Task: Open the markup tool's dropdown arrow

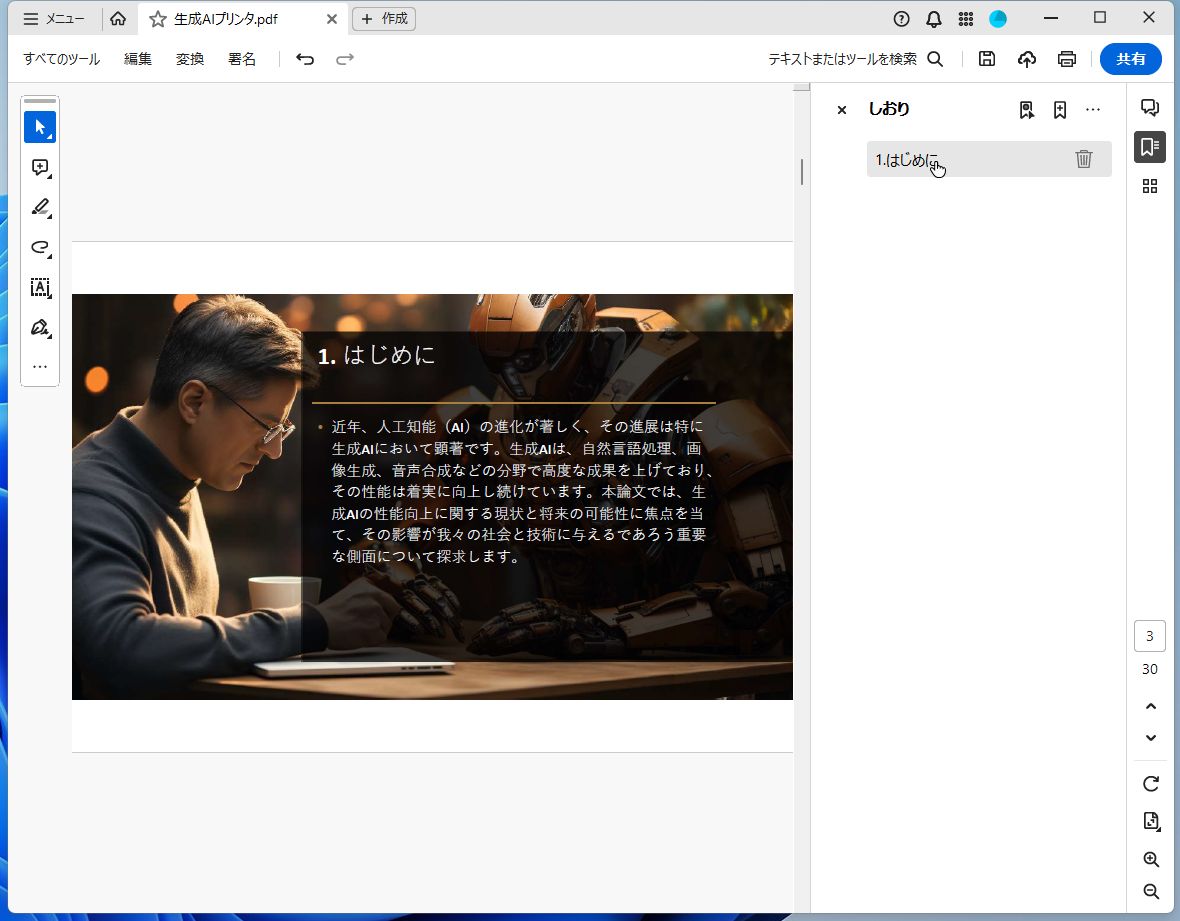Action: click(48, 217)
